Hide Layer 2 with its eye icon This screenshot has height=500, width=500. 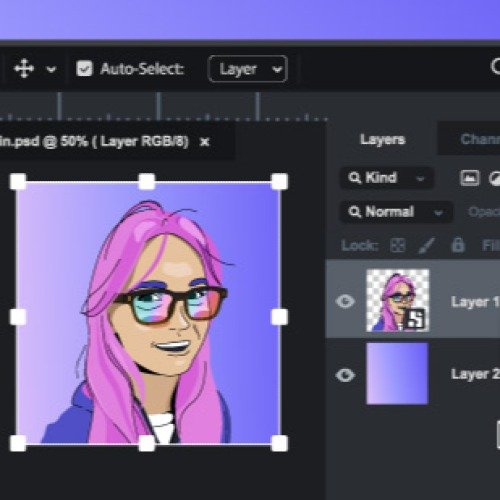[345, 375]
